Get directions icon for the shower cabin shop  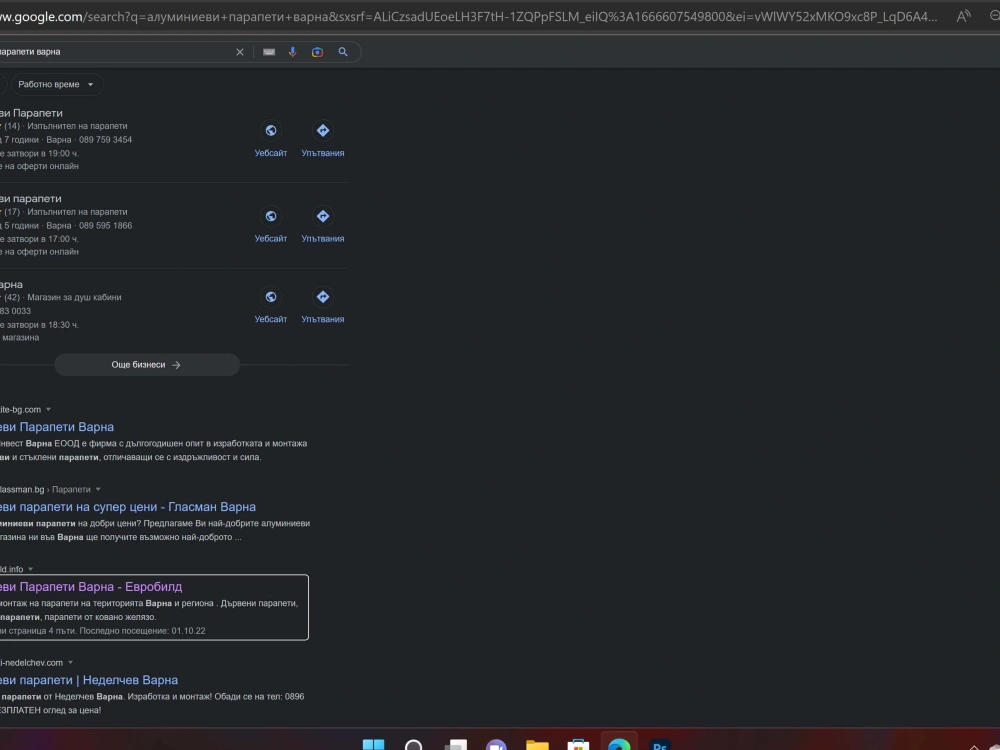(x=323, y=297)
